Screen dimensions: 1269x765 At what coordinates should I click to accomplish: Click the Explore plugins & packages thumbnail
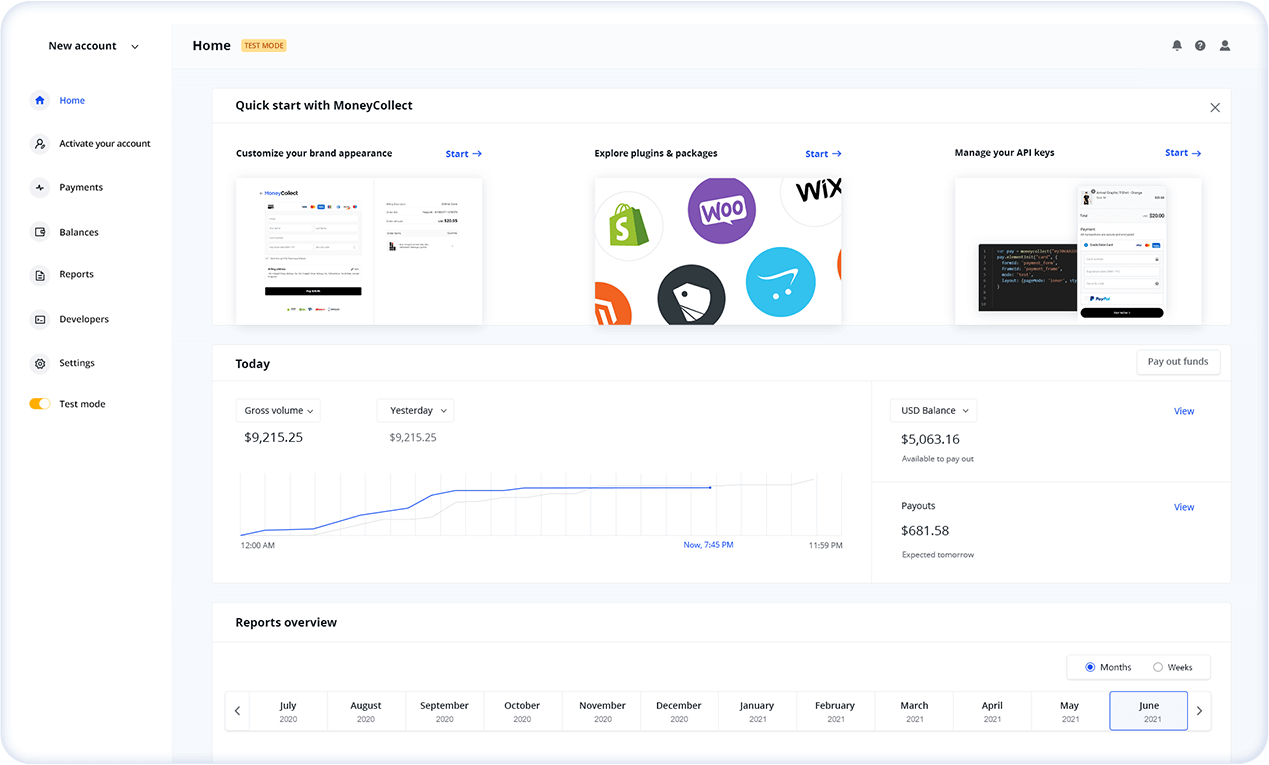pyautogui.click(x=718, y=251)
